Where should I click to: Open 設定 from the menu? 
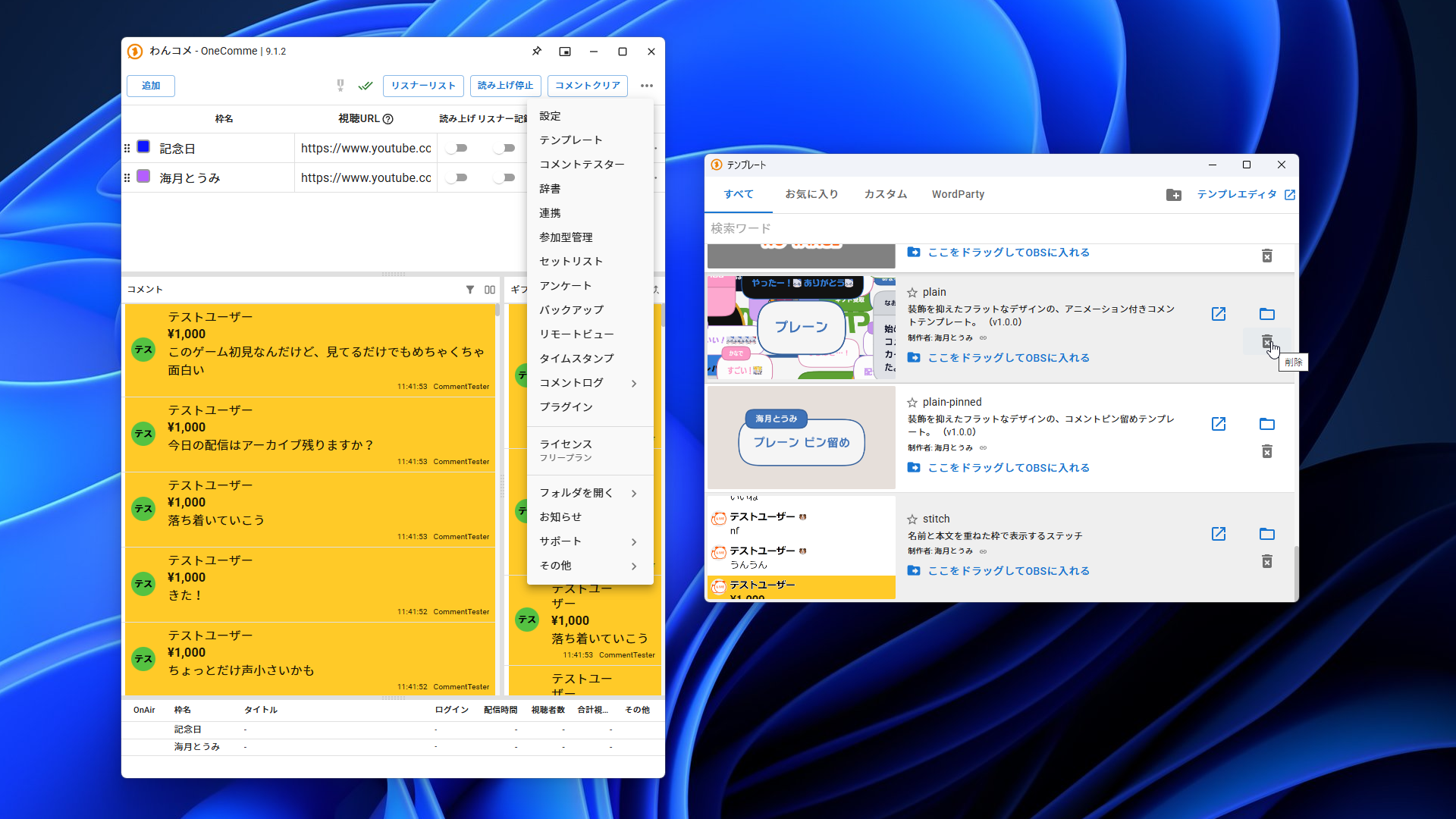point(590,116)
